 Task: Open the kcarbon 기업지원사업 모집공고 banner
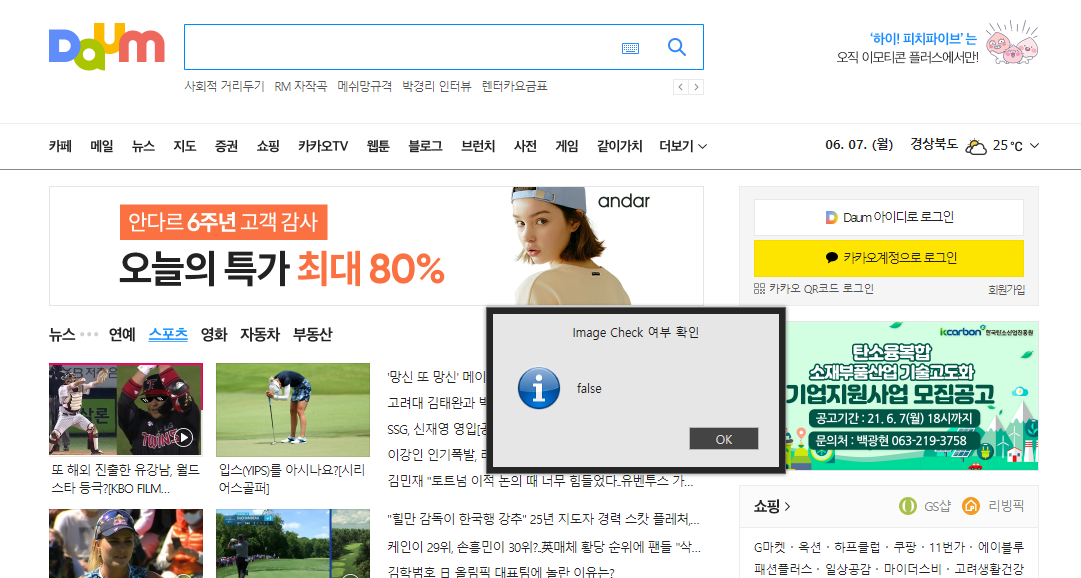click(x=911, y=396)
